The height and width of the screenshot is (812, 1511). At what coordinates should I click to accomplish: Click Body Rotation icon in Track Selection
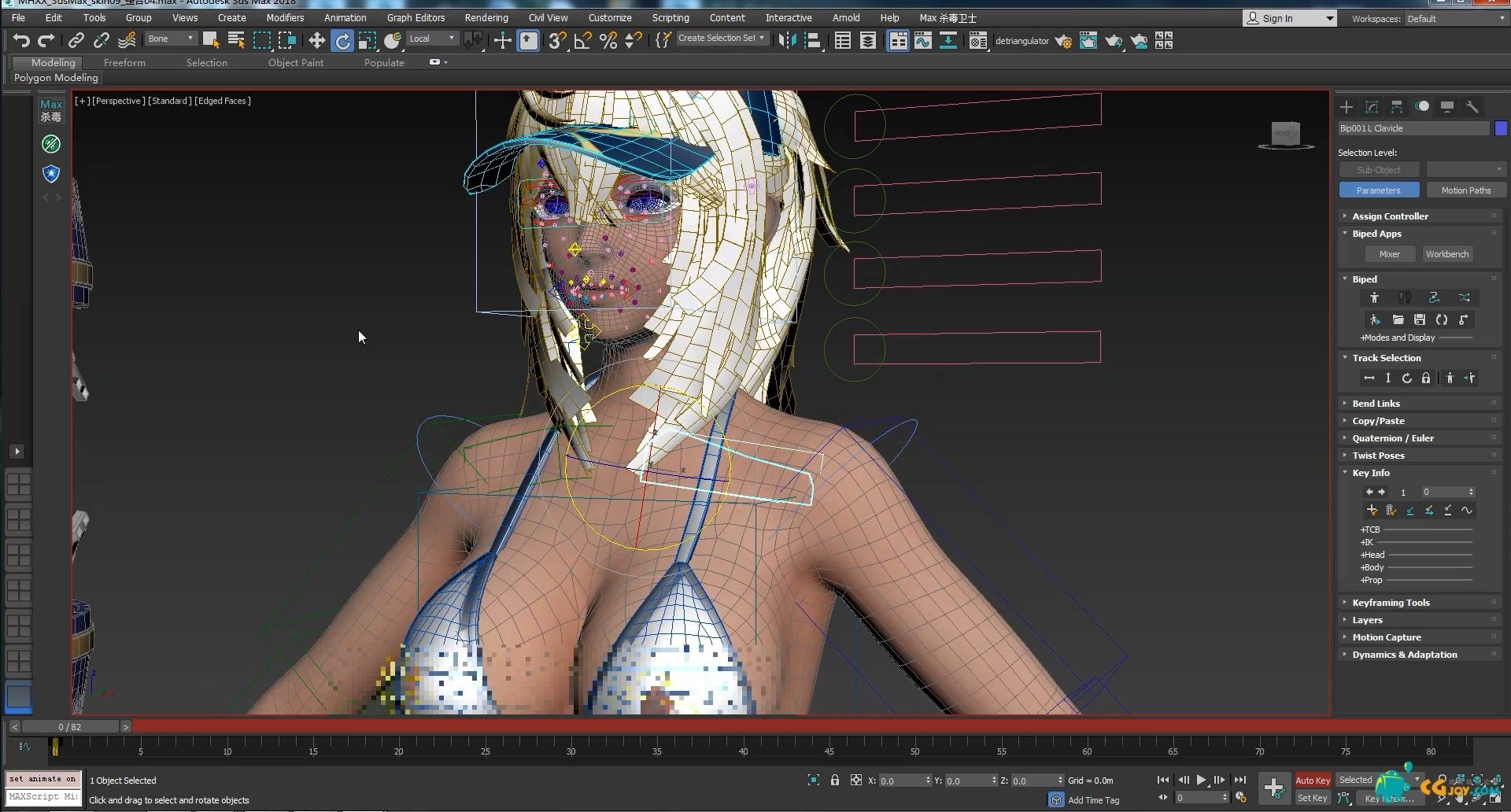pos(1407,378)
